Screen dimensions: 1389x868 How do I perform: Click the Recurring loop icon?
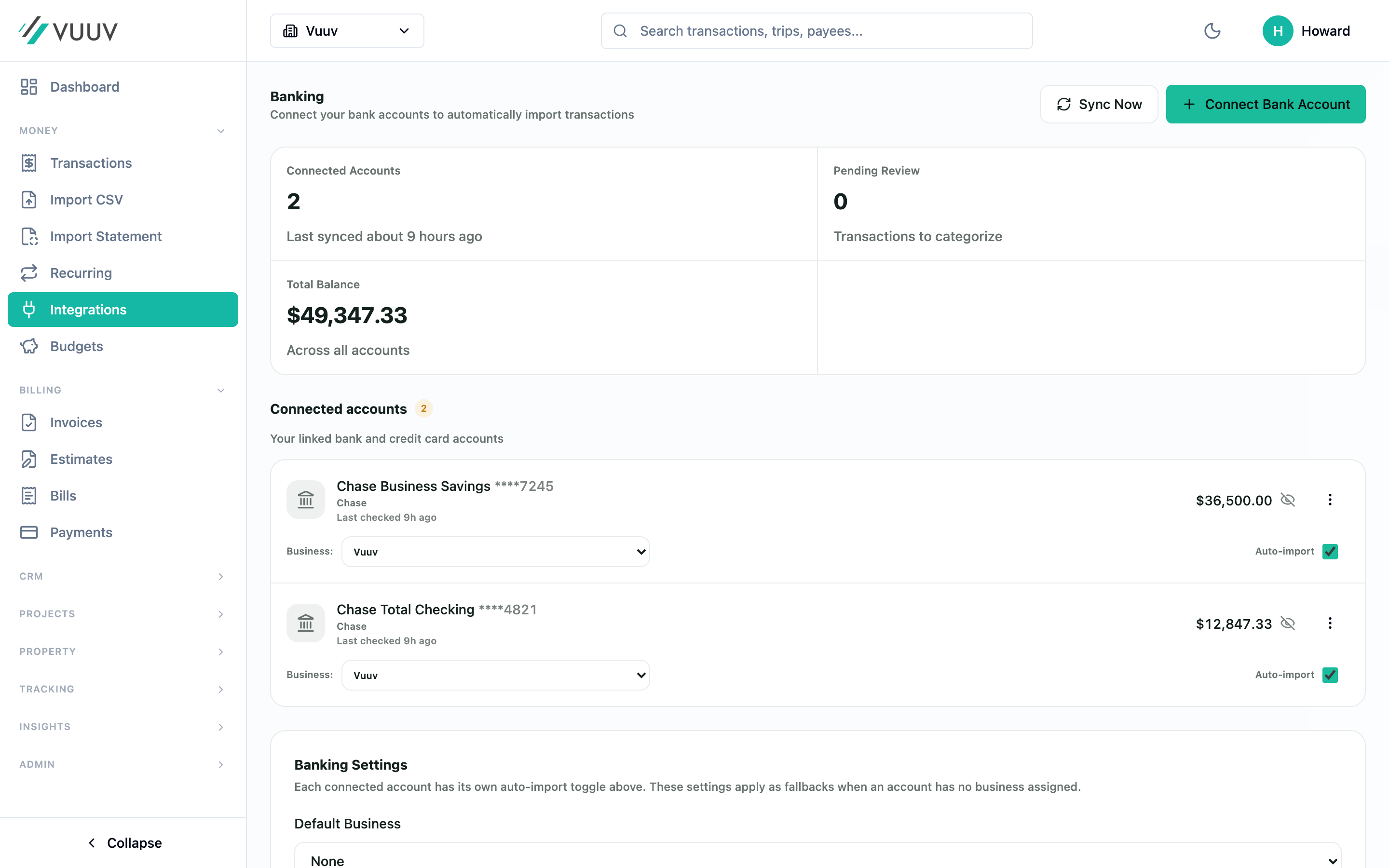coord(29,272)
